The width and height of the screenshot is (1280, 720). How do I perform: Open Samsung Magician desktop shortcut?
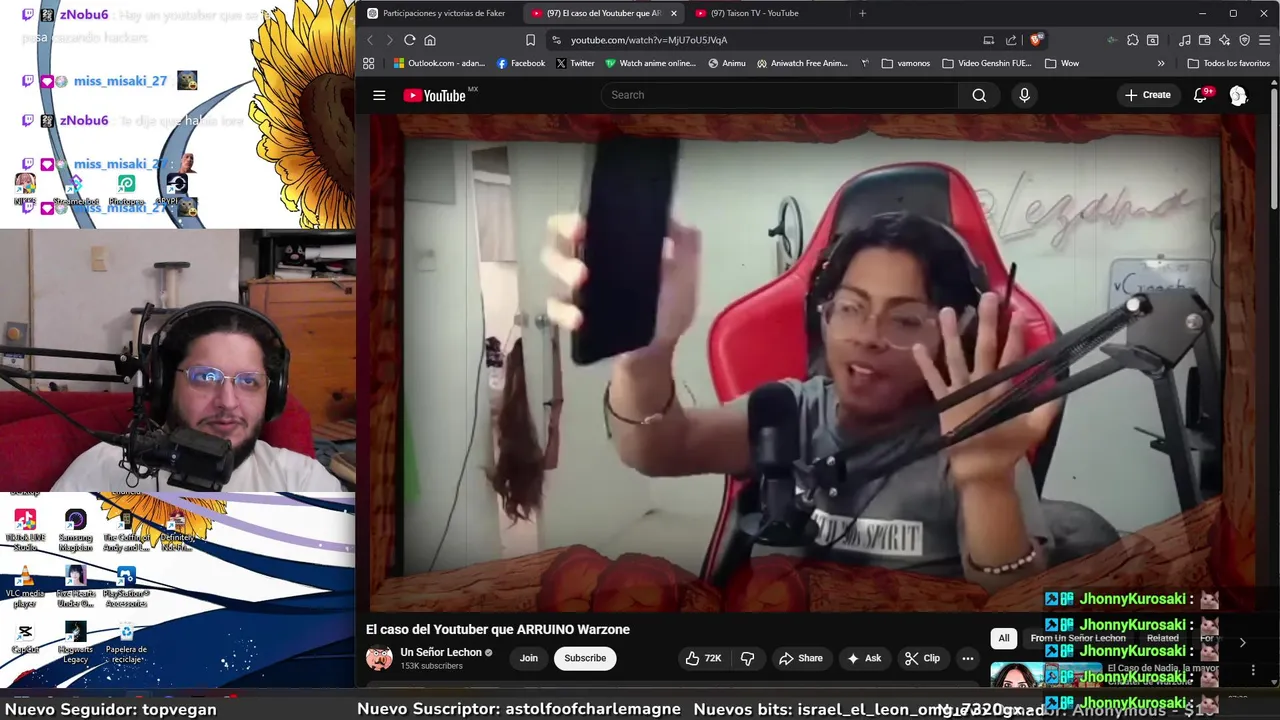click(75, 531)
